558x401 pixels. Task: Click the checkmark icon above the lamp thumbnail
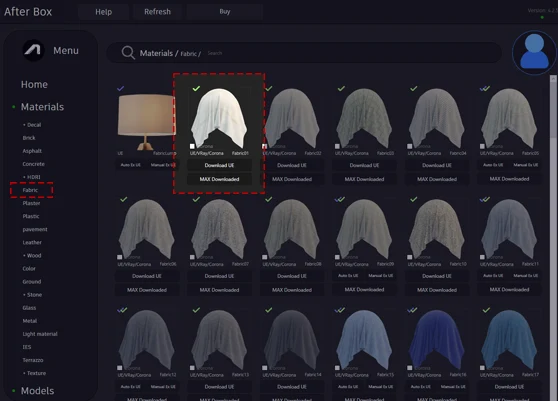(121, 88)
